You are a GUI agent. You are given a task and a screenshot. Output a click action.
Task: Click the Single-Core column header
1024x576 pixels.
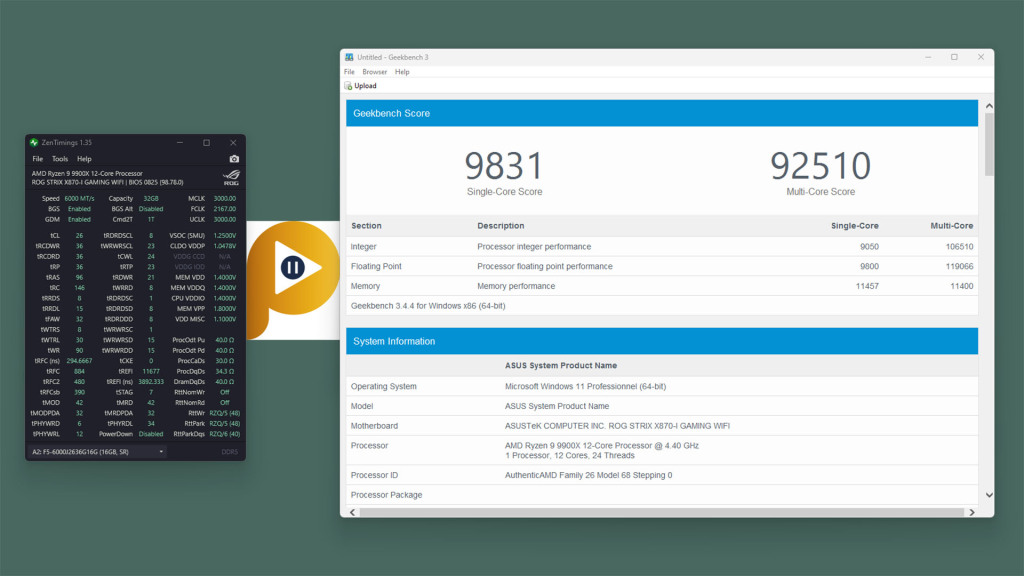point(854,226)
